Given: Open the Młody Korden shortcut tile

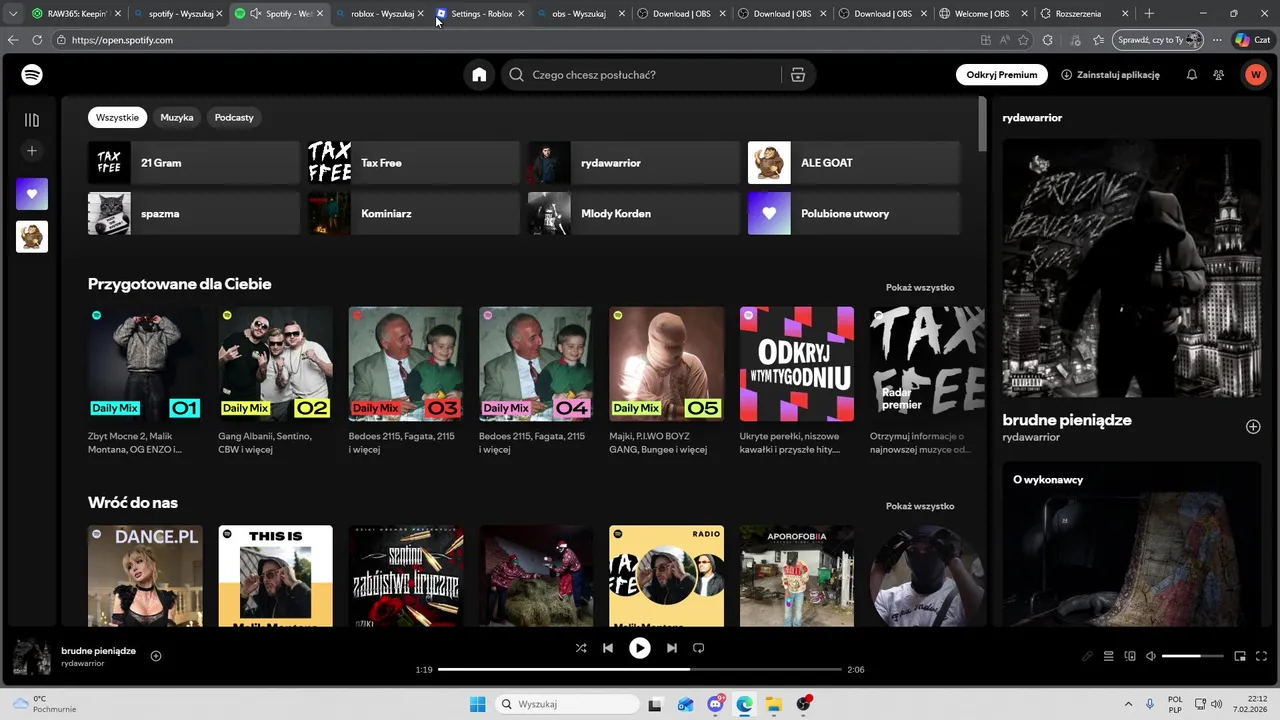Looking at the screenshot, I should 634,214.
